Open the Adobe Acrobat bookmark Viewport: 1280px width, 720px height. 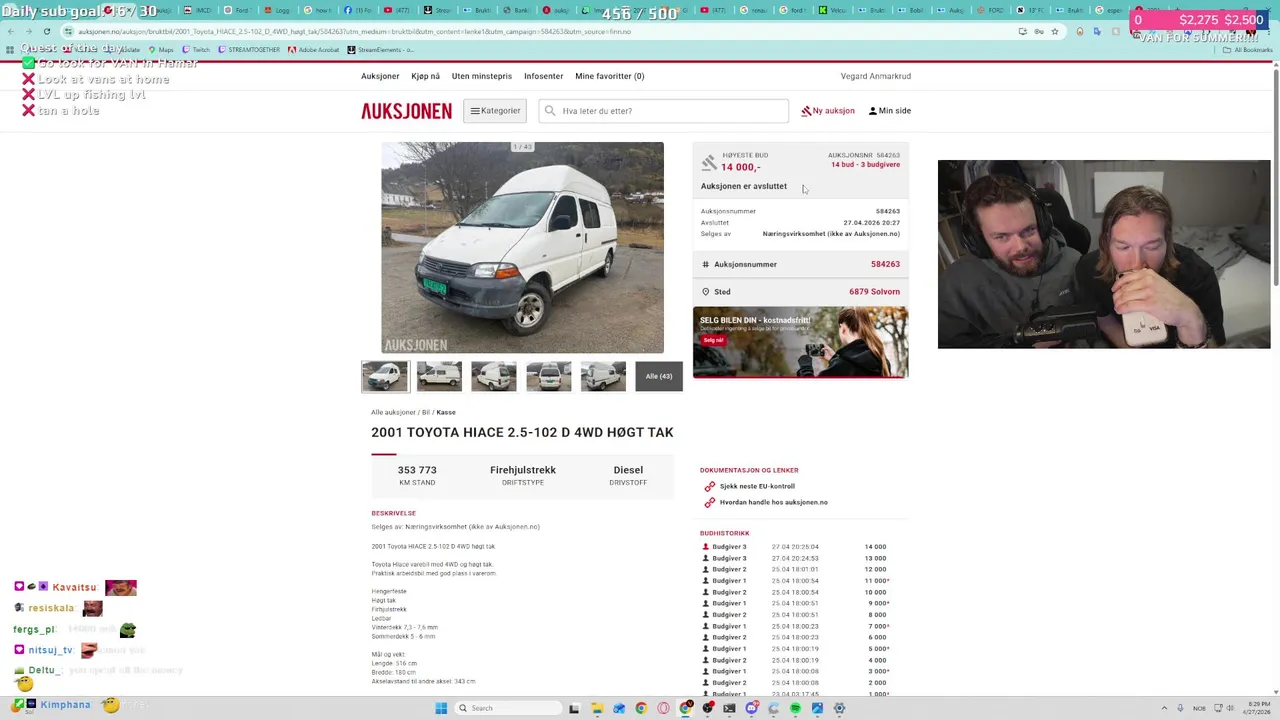click(314, 49)
